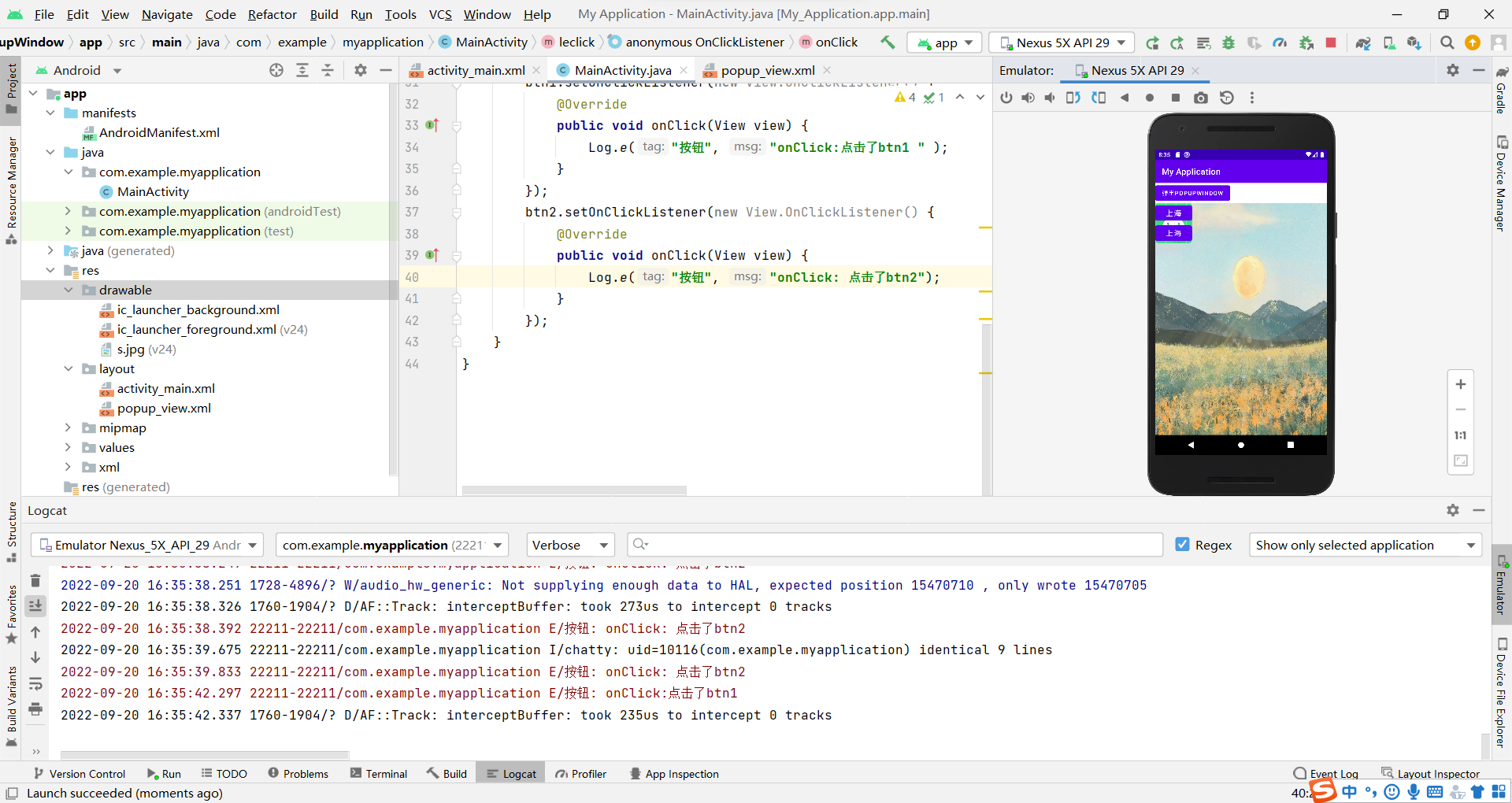Rotate the emulator counterclockwise
Screen dimensions: 1512x803
coord(1073,98)
